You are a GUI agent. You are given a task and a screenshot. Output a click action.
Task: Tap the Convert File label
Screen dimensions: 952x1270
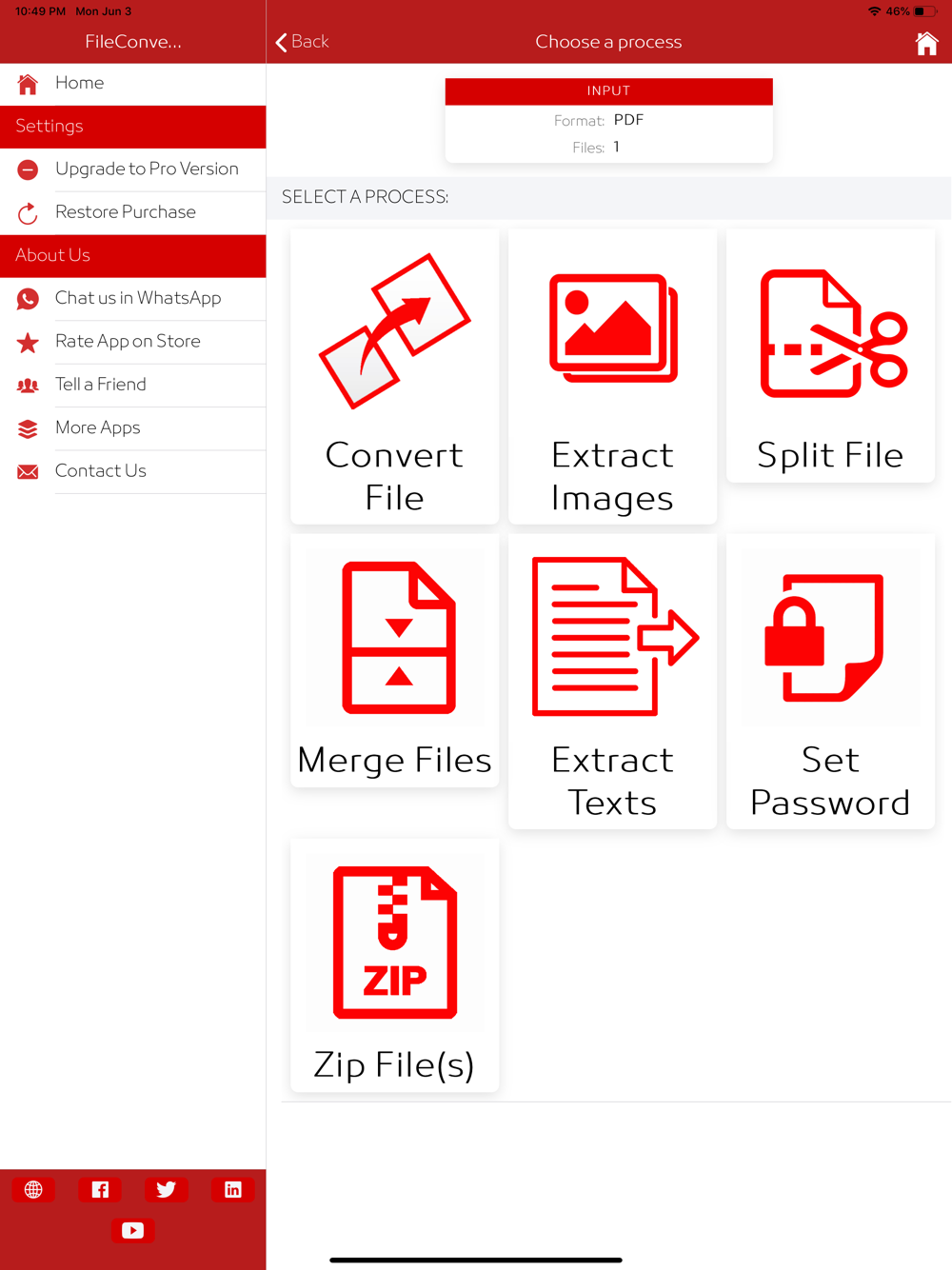pyautogui.click(x=394, y=476)
